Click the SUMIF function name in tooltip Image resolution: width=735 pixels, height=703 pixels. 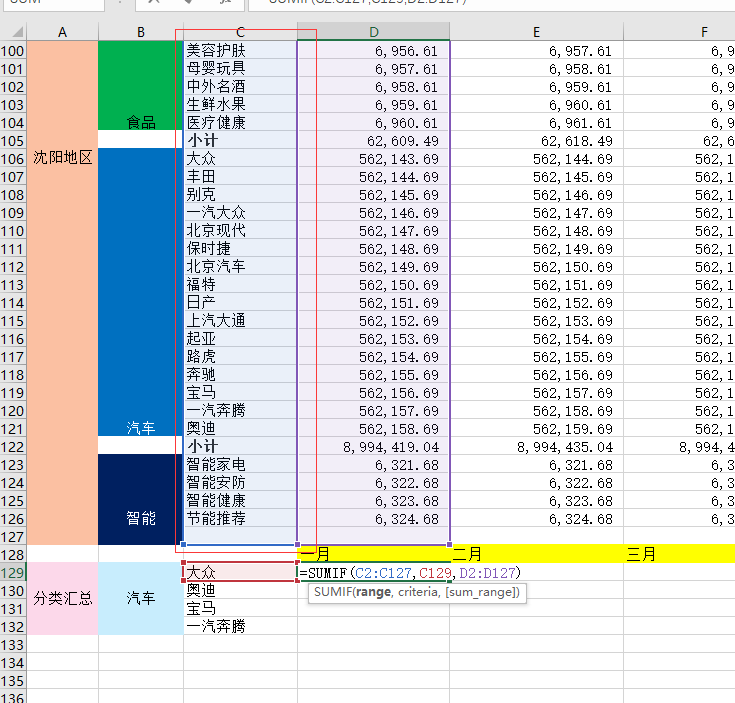[333, 592]
